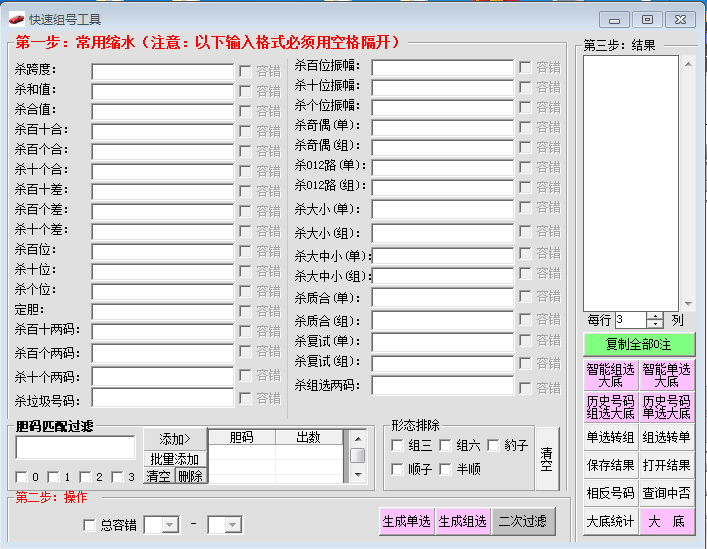Focus the 定胆 input field
The width and height of the screenshot is (707, 549).
point(163,311)
